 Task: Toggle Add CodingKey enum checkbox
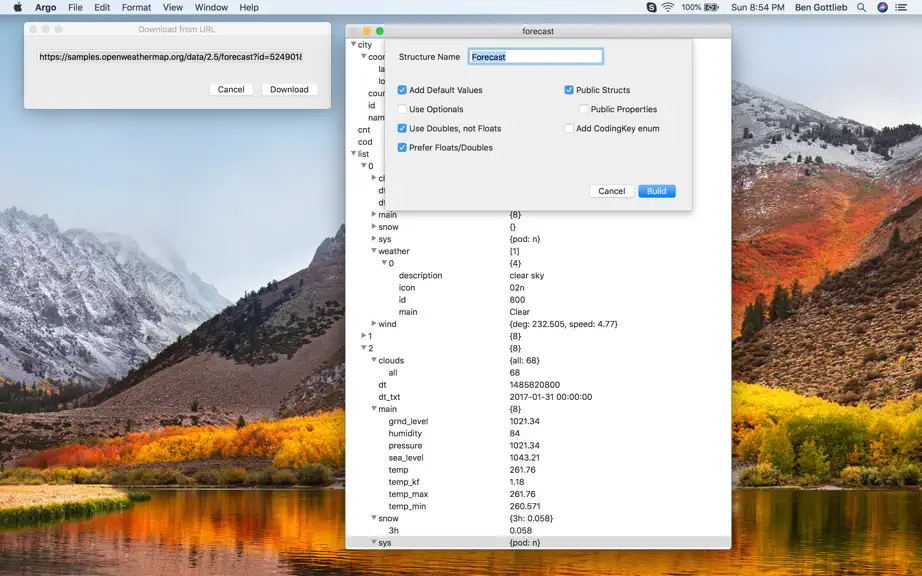[569, 128]
